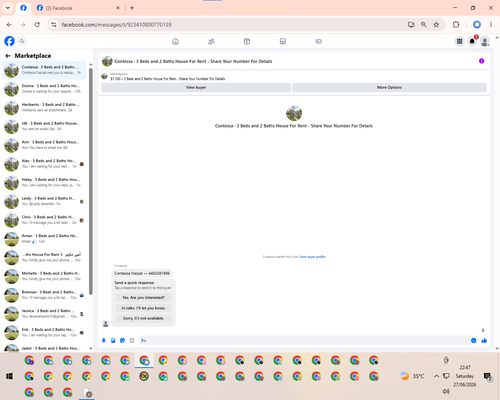500x400 pixels.
Task: Send quick reply 'In talks, I'll let you know'
Action: click(x=143, y=308)
